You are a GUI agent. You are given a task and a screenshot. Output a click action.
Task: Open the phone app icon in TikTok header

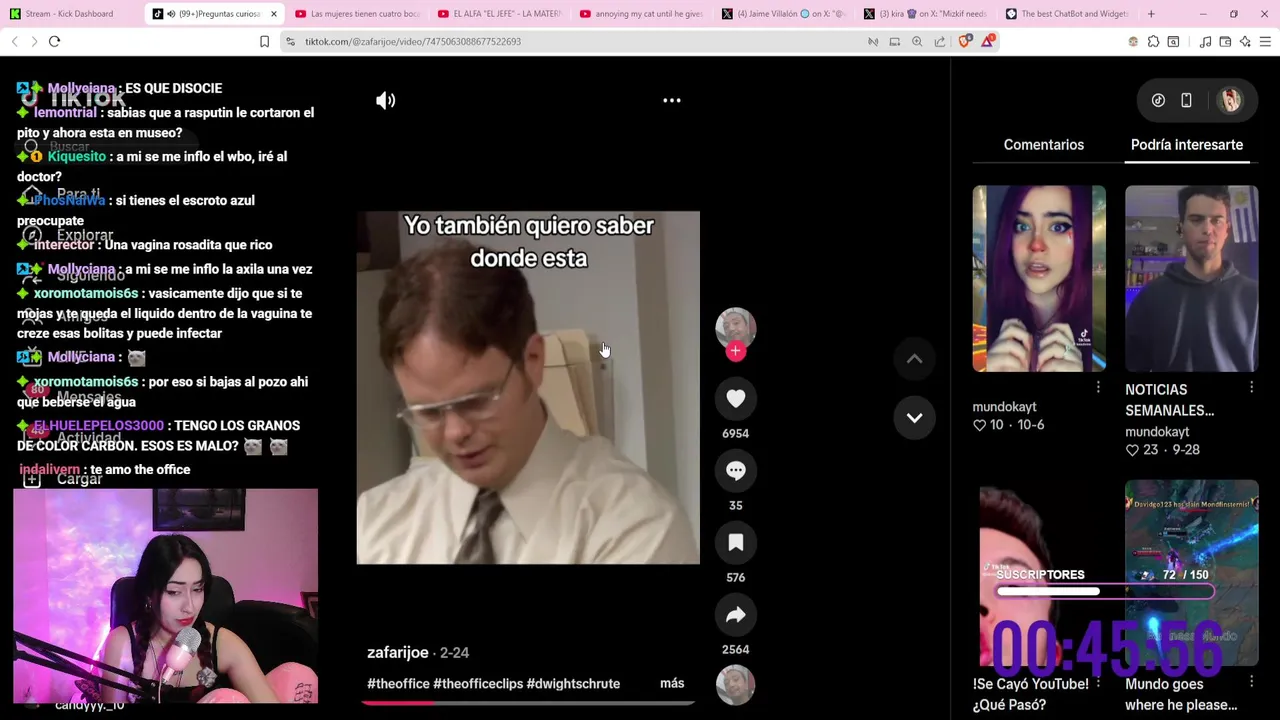tap(1186, 100)
